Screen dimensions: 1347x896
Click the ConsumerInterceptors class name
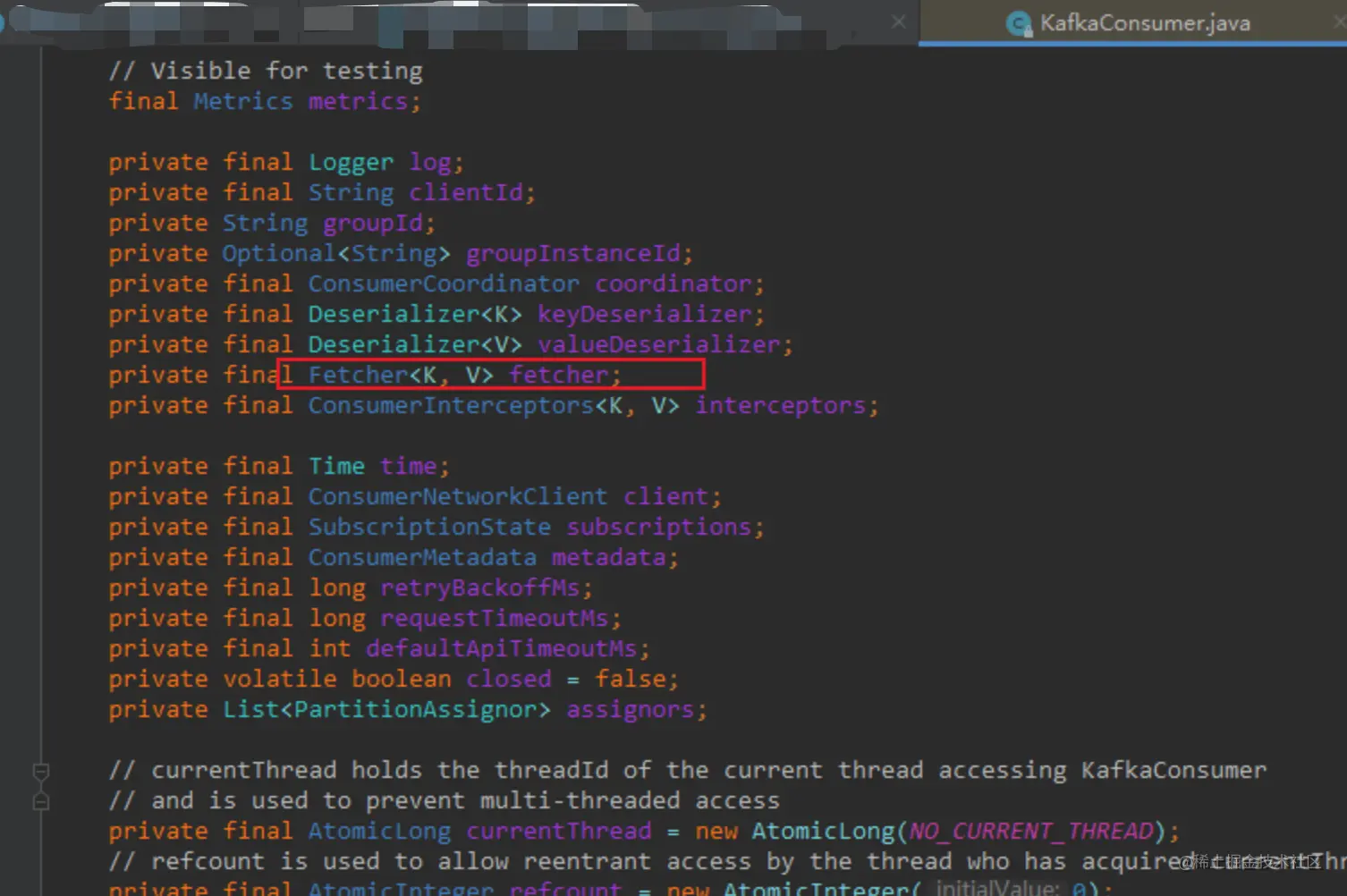[451, 405]
